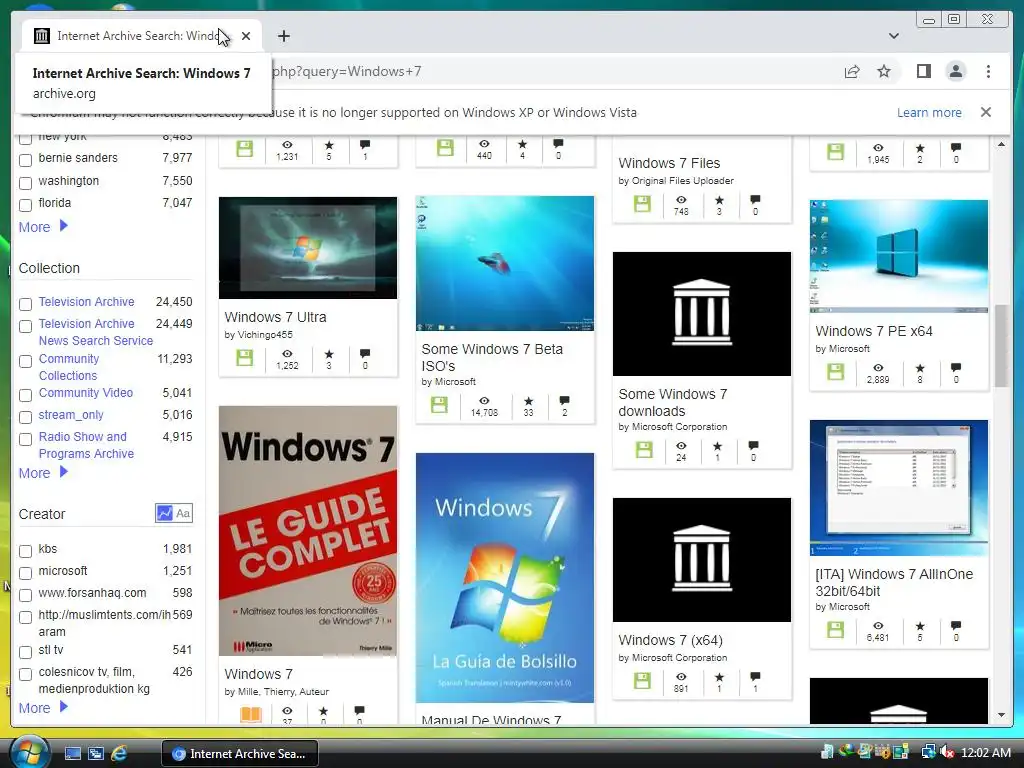Expand More under Creator list
This screenshot has width=1024, height=768.
pyautogui.click(x=43, y=707)
